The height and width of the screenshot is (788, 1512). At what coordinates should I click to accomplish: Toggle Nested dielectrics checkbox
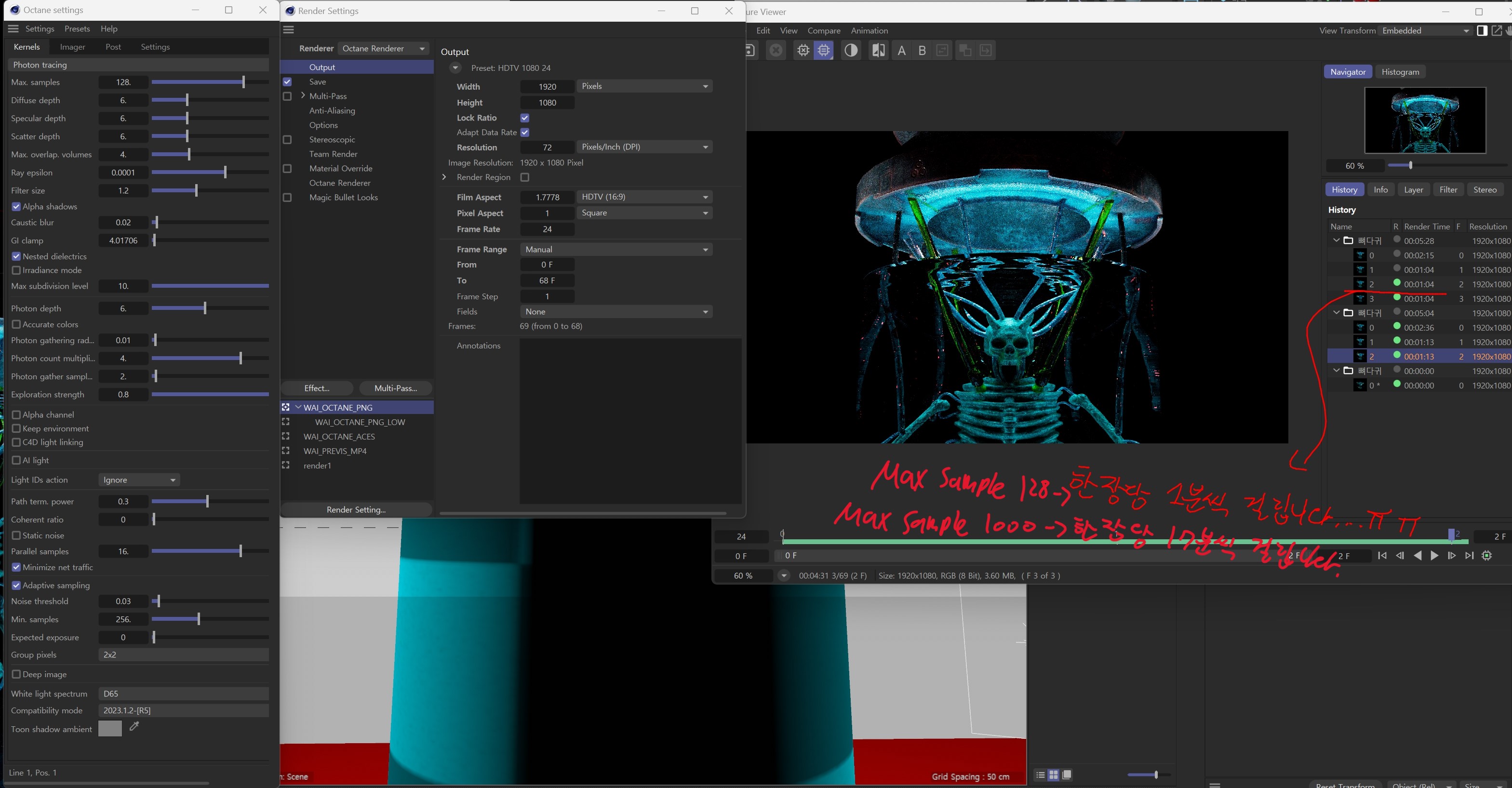(16, 256)
